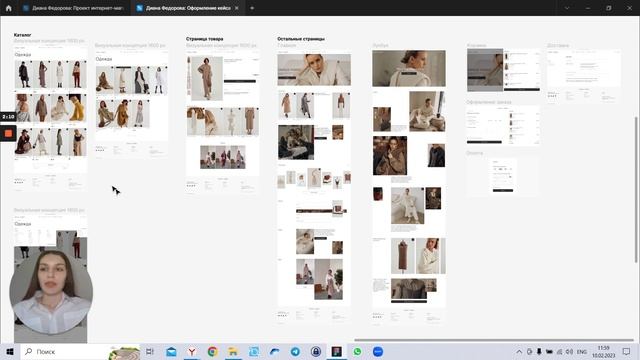The height and width of the screenshot is (360, 640).
Task: Launch Yandex Browser from the taskbar
Action: (192, 351)
